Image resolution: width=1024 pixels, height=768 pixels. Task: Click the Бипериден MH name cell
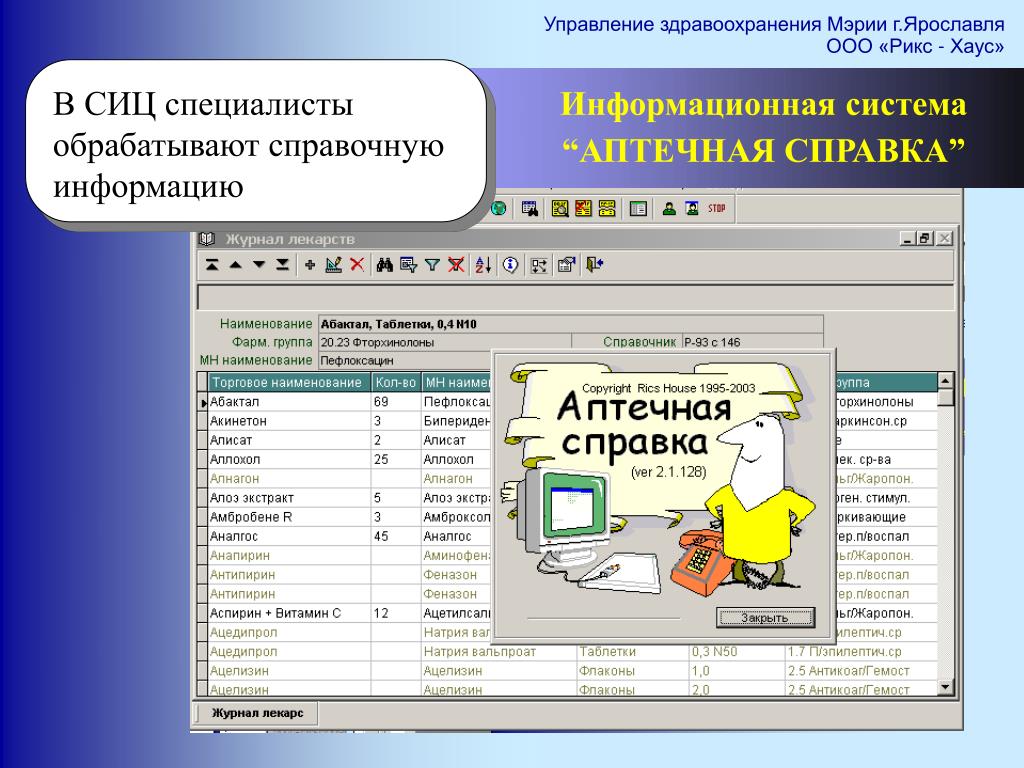[x=457, y=421]
